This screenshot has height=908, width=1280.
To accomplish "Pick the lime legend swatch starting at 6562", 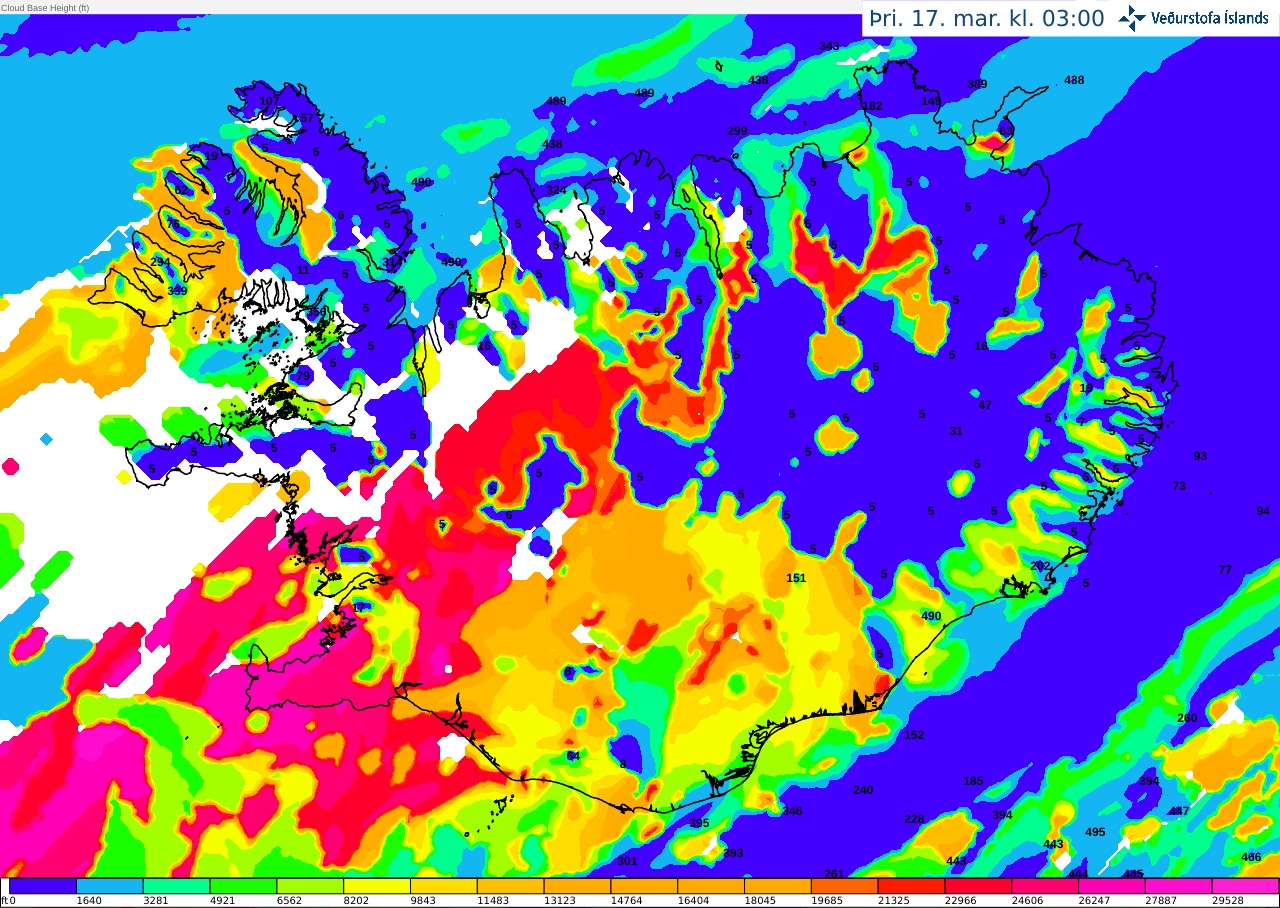I will (x=310, y=886).
